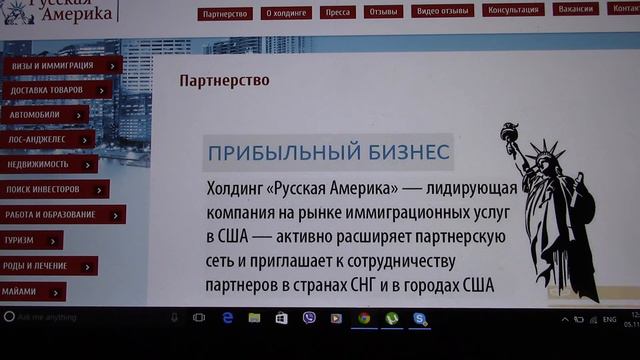
Task: Open Работа и образование section
Action: [63, 215]
